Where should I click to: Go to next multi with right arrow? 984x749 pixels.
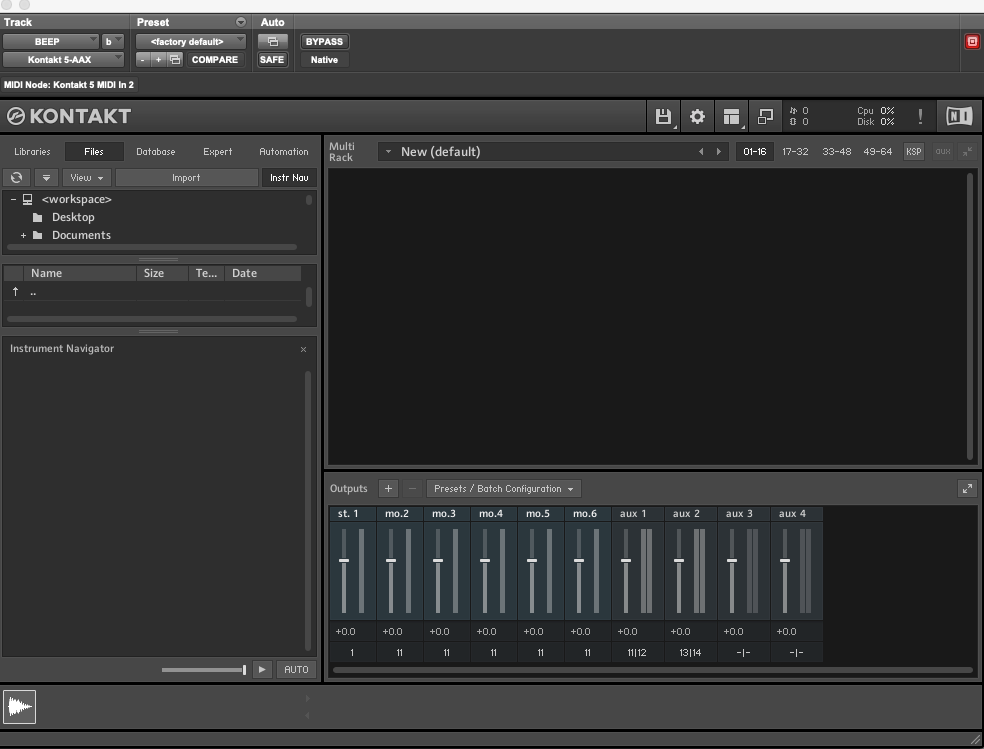pos(719,152)
